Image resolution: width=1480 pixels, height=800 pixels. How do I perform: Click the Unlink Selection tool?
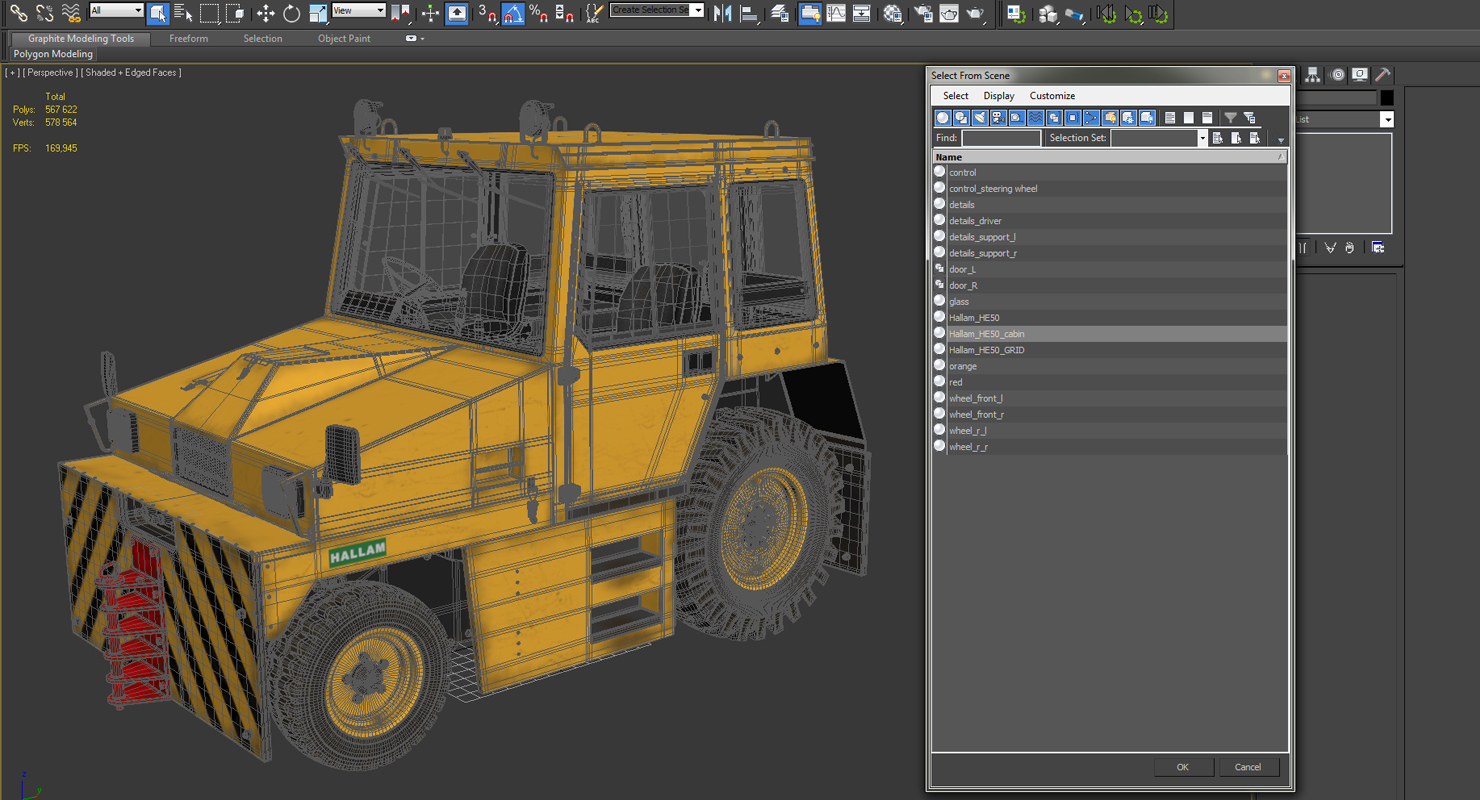[x=44, y=13]
